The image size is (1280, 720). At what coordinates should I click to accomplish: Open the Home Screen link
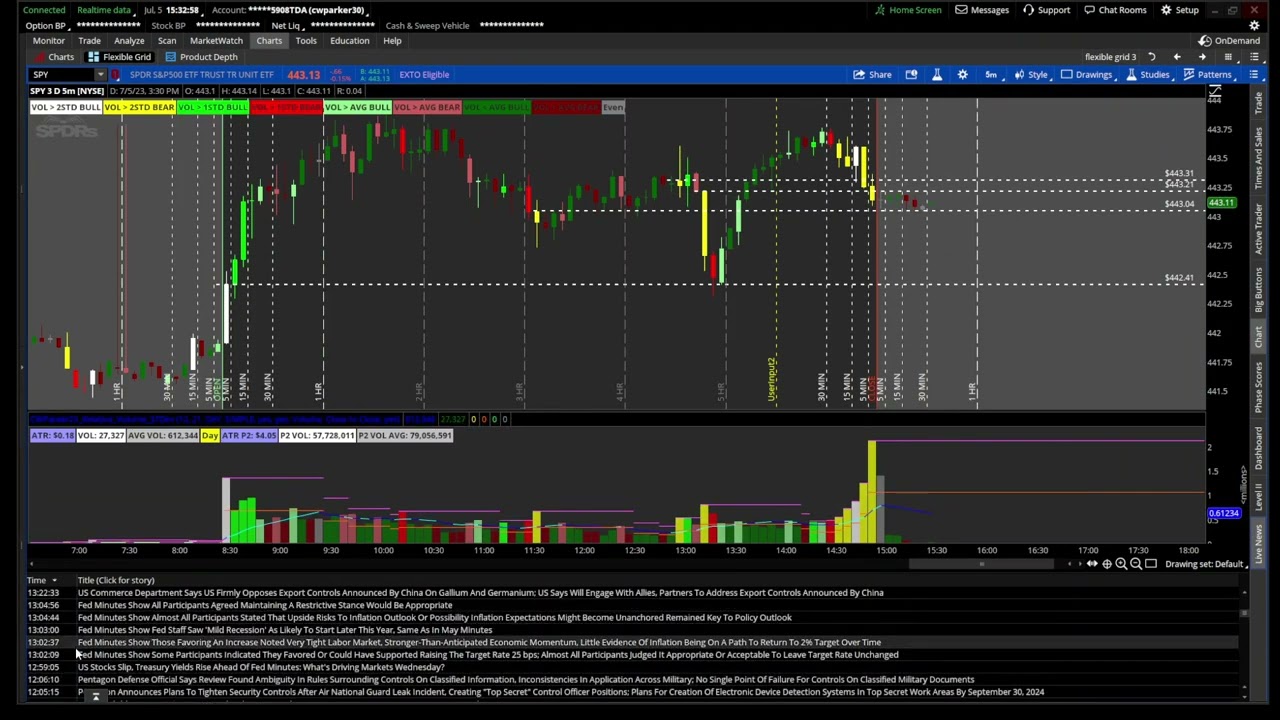(x=908, y=10)
